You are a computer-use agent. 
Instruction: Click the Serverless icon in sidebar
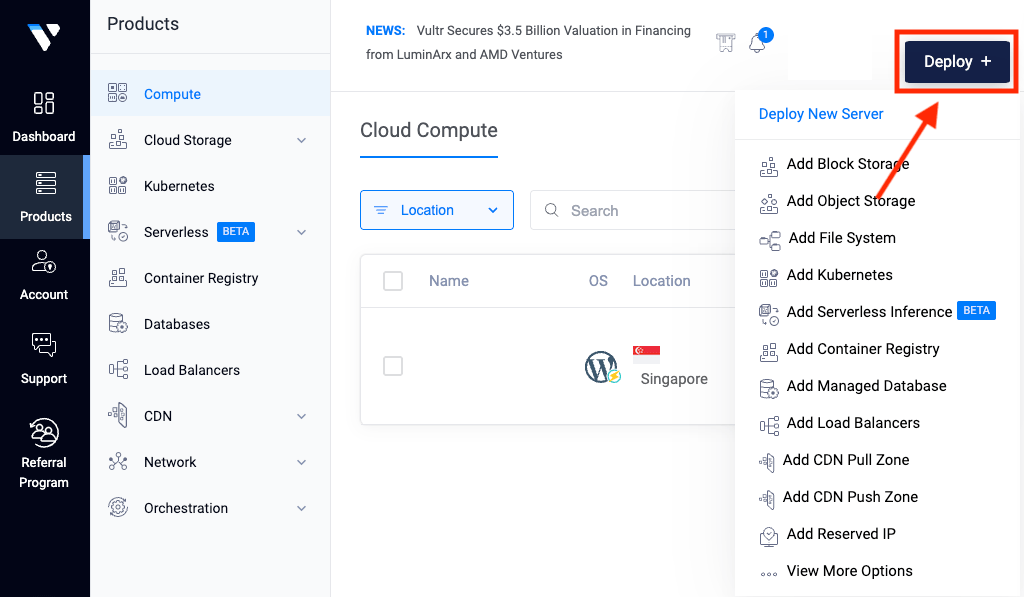click(118, 231)
